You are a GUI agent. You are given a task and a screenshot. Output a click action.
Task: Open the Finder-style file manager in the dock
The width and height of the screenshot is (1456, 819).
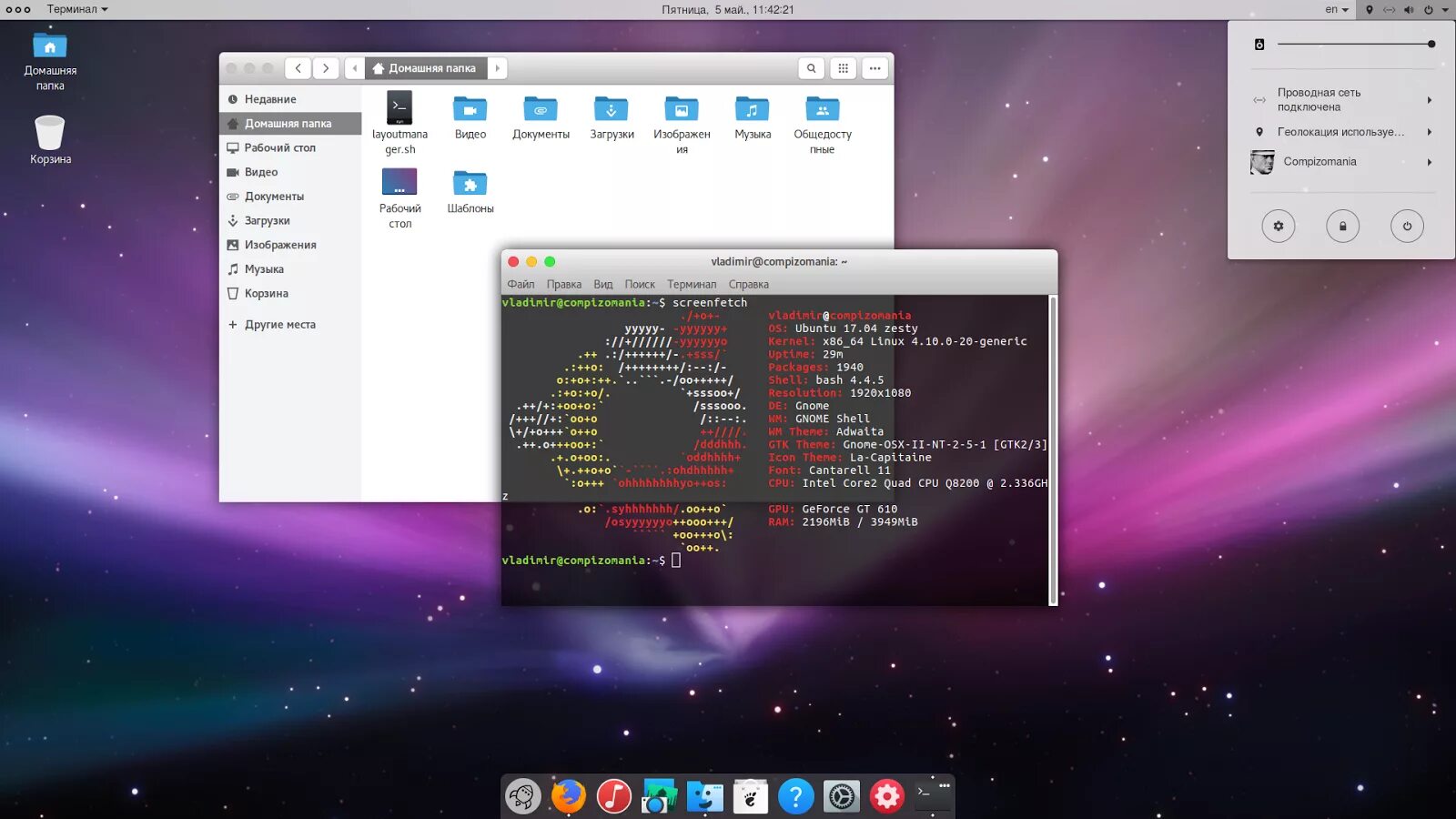pyautogui.click(x=705, y=796)
